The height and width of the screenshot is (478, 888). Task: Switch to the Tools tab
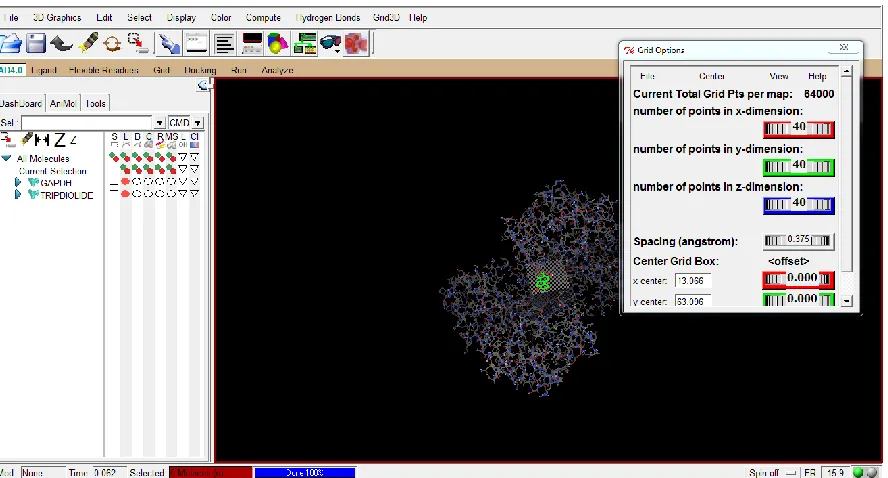coord(96,104)
